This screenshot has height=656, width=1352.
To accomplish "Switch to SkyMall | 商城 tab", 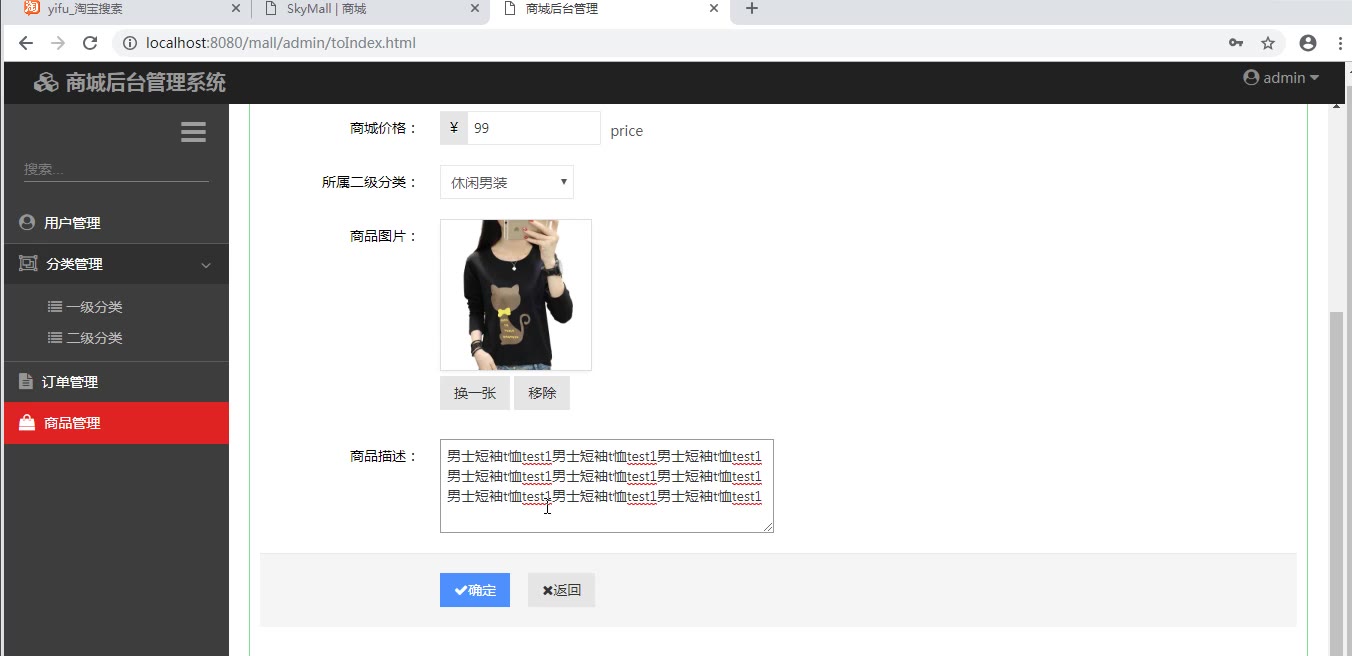I will click(x=370, y=10).
